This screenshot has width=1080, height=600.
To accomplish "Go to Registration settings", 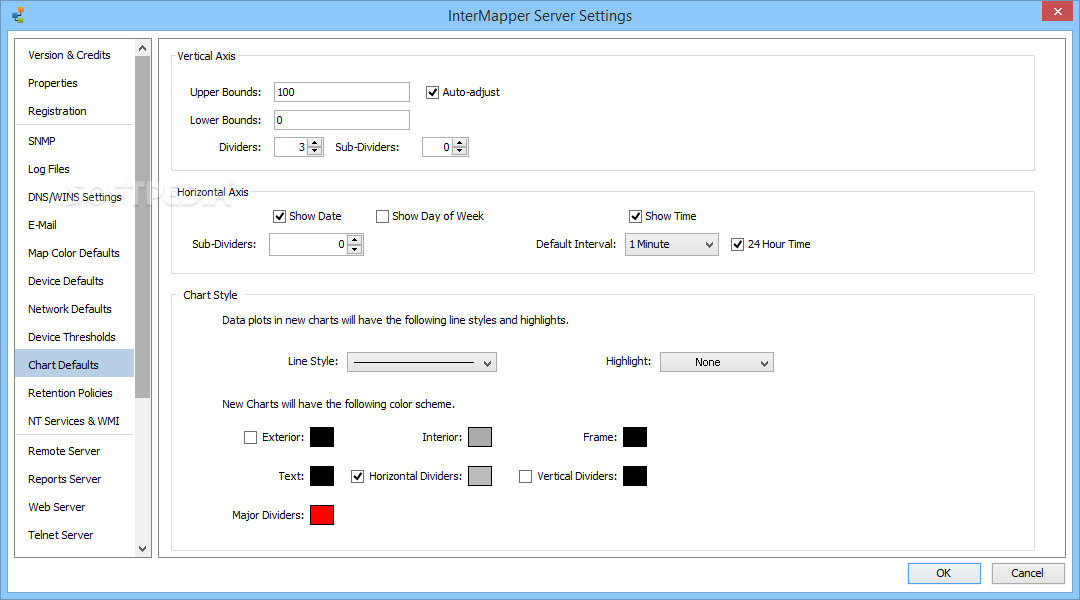I will coord(57,111).
